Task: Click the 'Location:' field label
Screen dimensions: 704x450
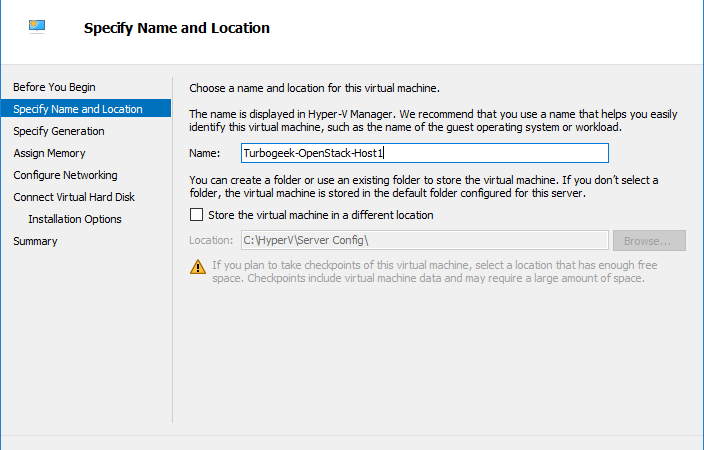Action: [211, 241]
